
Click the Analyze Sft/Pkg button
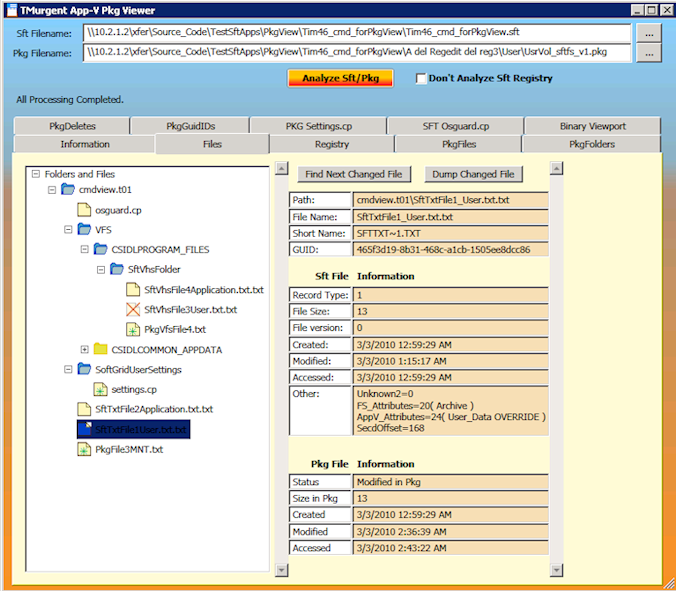(340, 78)
